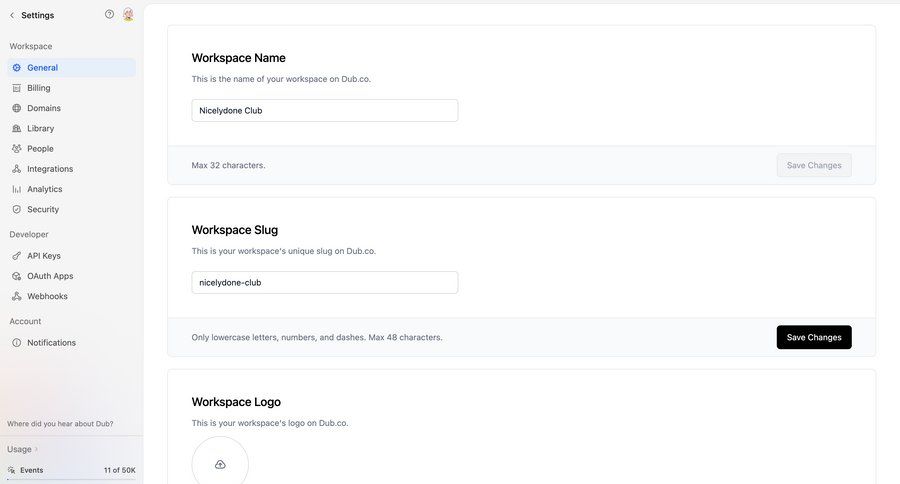Click the "Workspace Logo" heading
This screenshot has width=900, height=484.
[x=236, y=402]
